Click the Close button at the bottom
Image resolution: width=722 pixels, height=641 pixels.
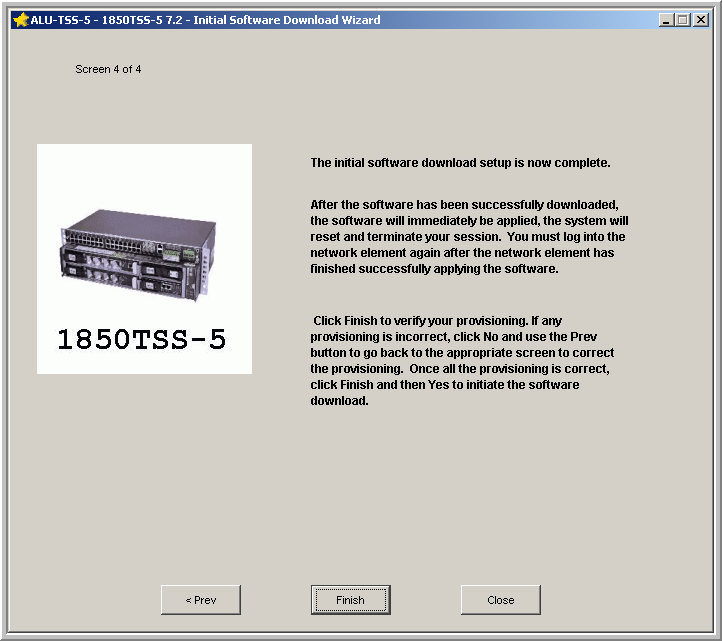coord(500,600)
